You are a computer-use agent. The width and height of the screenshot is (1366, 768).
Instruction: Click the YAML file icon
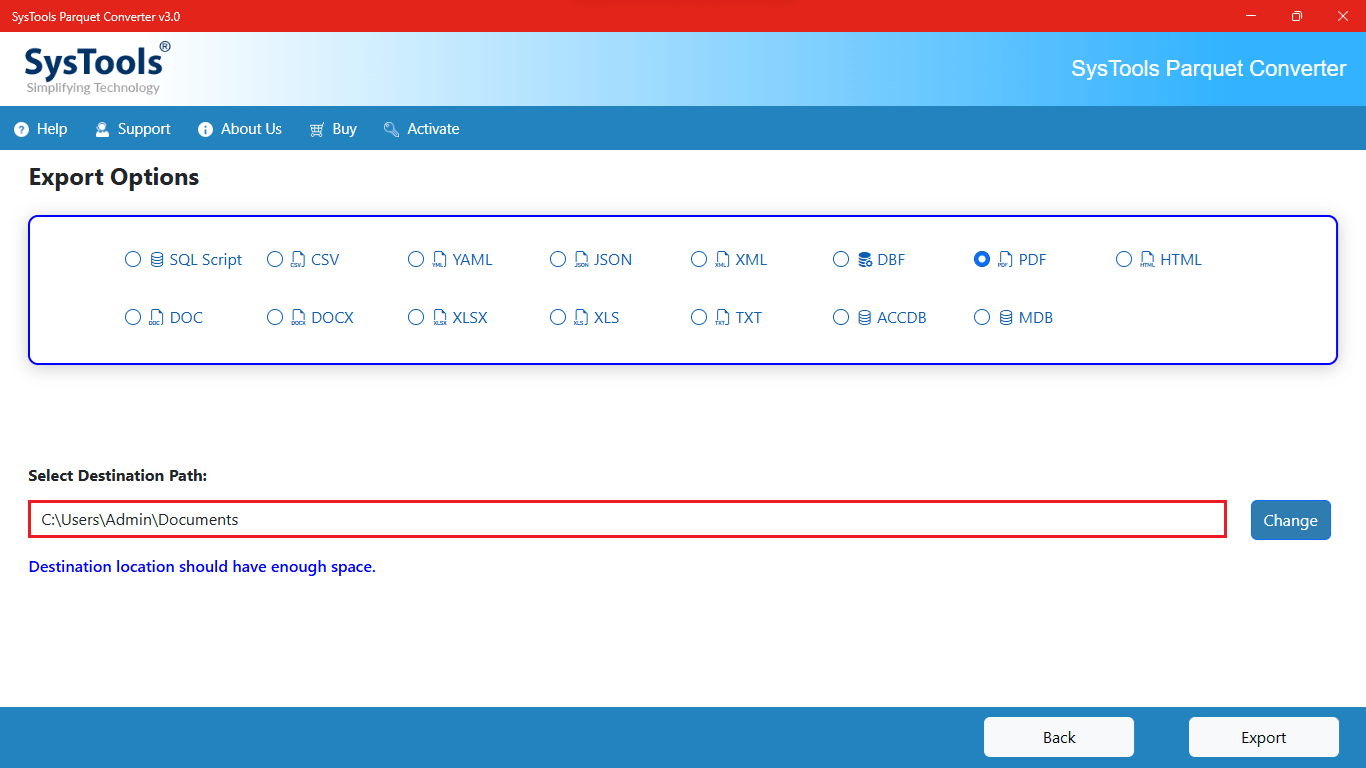point(439,260)
